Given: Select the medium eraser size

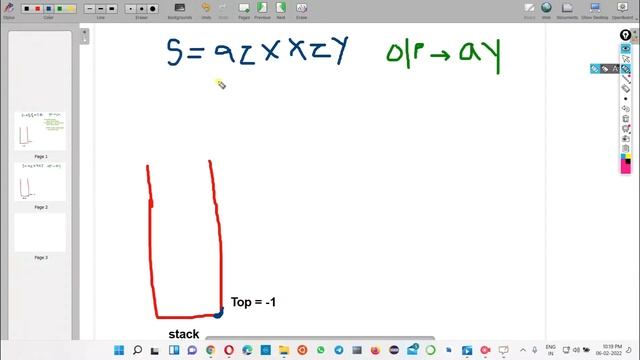Looking at the screenshot, I should point(142,9).
